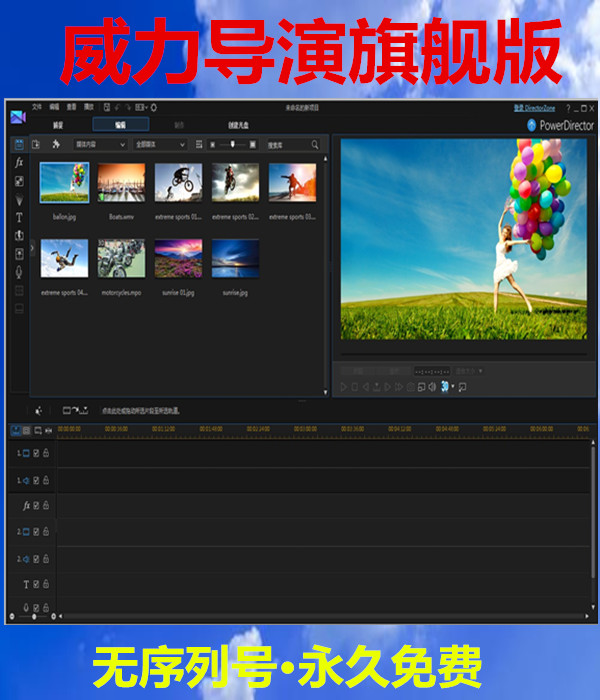600x700 pixels.
Task: Click the save project icon in top toolbar
Action: [x=107, y=108]
